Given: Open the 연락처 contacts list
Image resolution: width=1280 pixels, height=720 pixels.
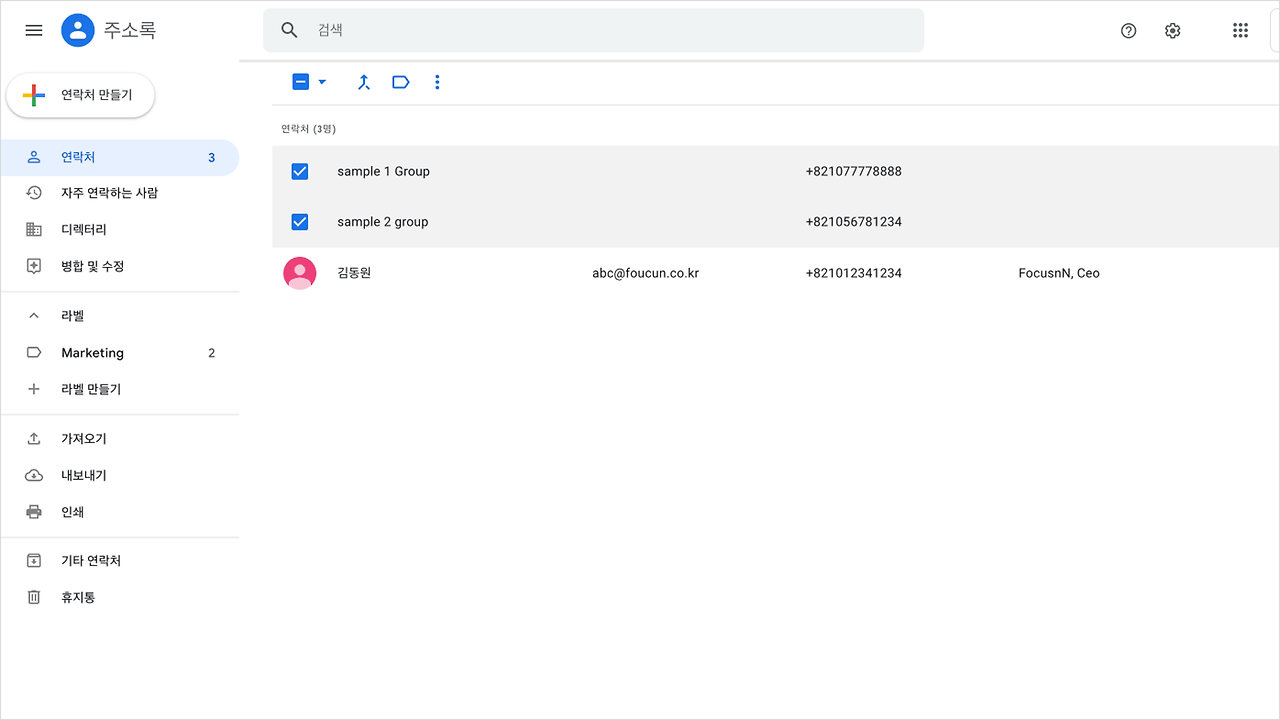Looking at the screenshot, I should pos(120,158).
